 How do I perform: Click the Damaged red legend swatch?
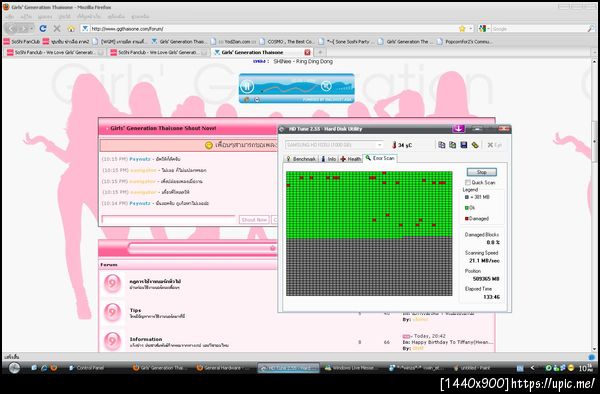466,219
